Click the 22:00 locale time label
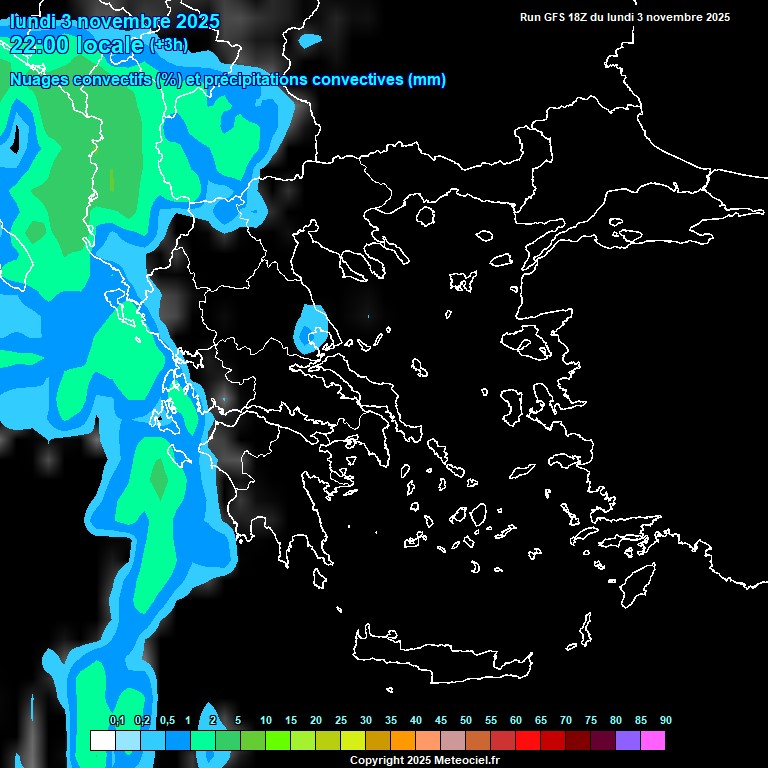 (76, 44)
